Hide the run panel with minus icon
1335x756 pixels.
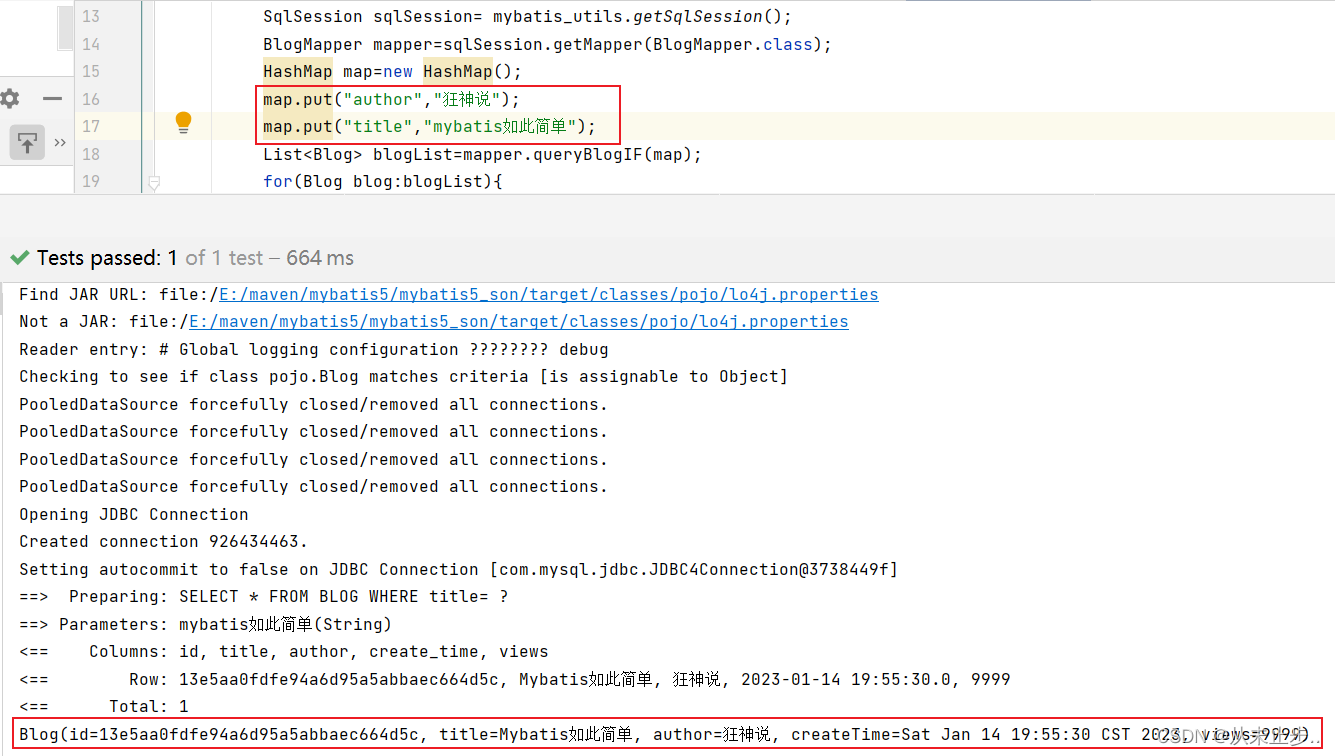click(x=52, y=98)
